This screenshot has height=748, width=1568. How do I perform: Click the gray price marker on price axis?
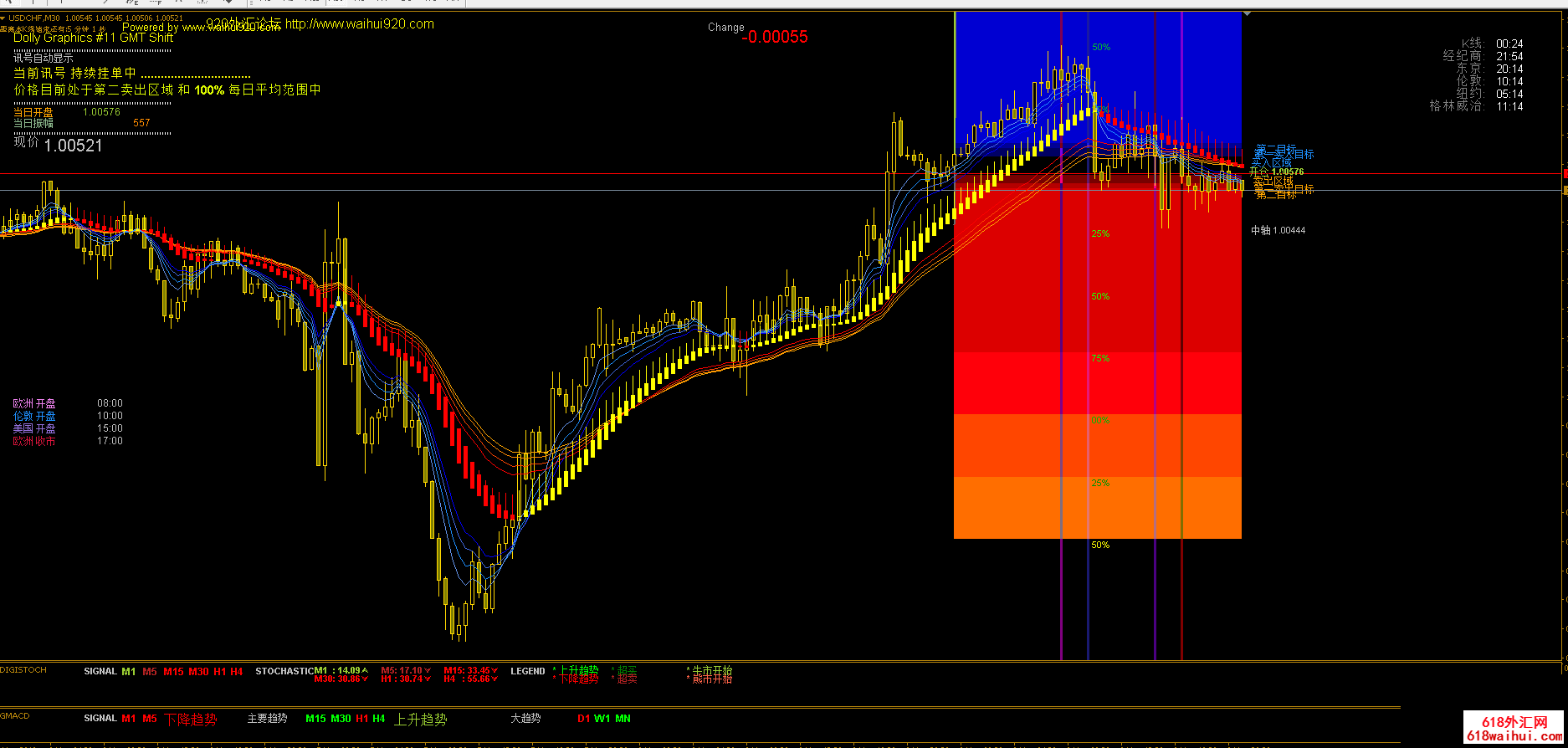tap(1565, 191)
